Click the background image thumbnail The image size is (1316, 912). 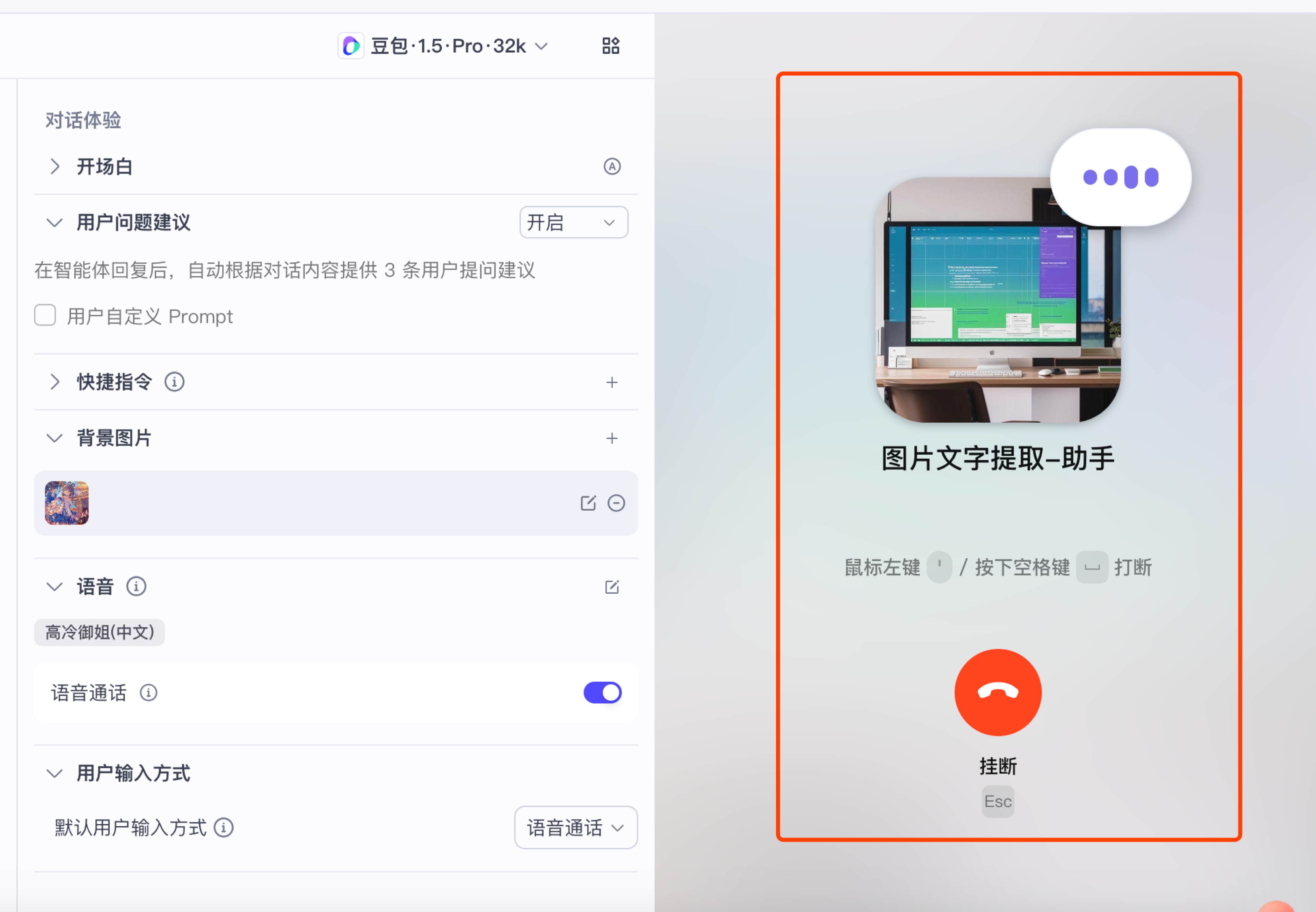click(67, 503)
